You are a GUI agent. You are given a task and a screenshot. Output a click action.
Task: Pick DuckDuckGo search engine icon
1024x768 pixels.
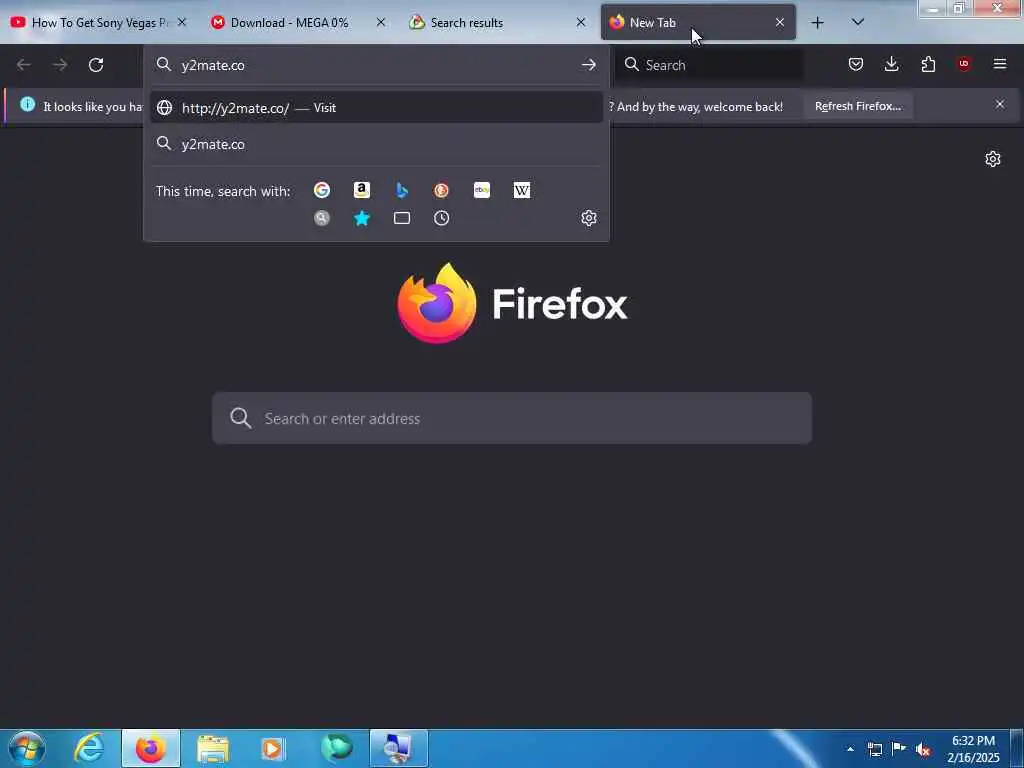tap(441, 190)
